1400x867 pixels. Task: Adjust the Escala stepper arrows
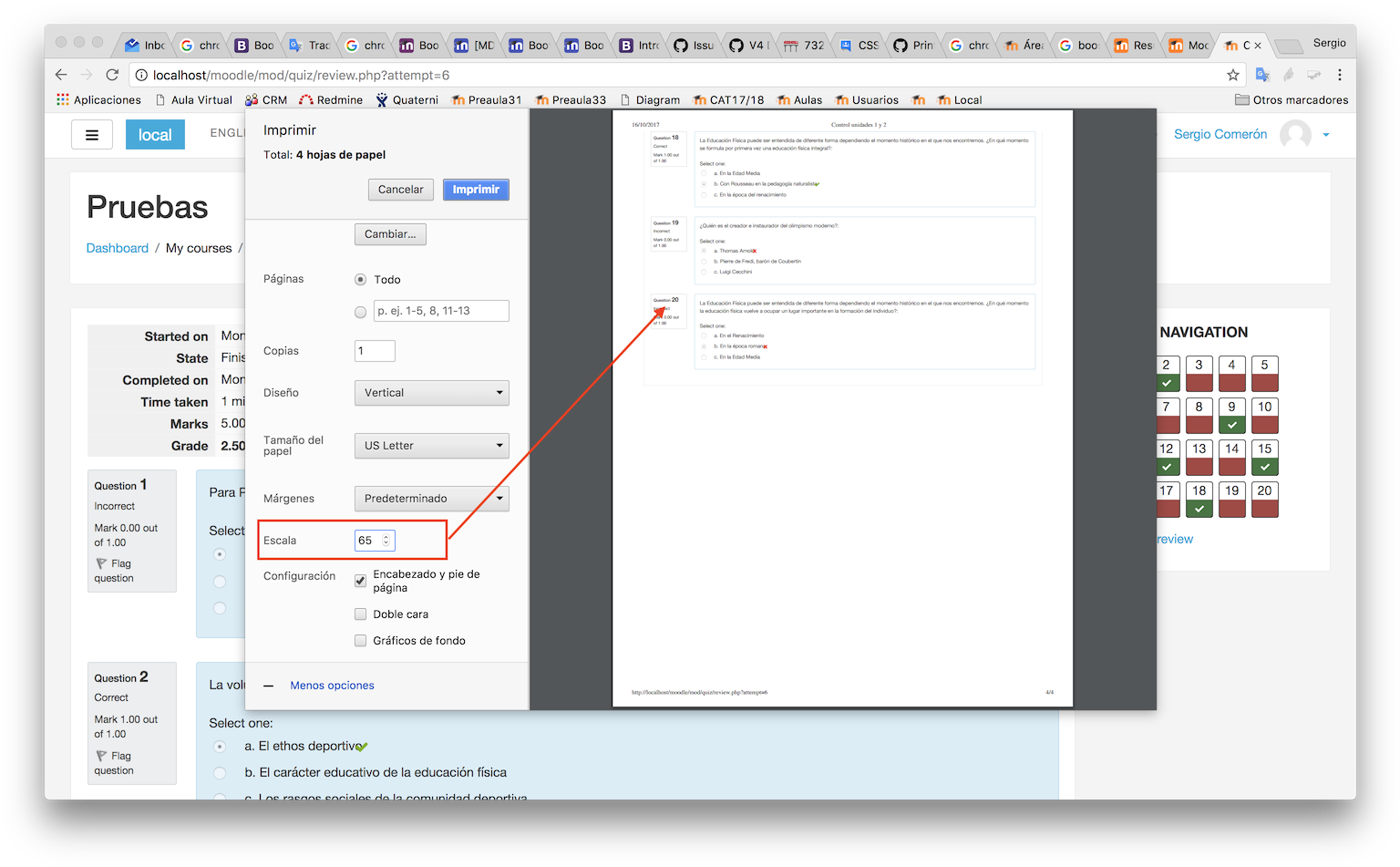(386, 541)
